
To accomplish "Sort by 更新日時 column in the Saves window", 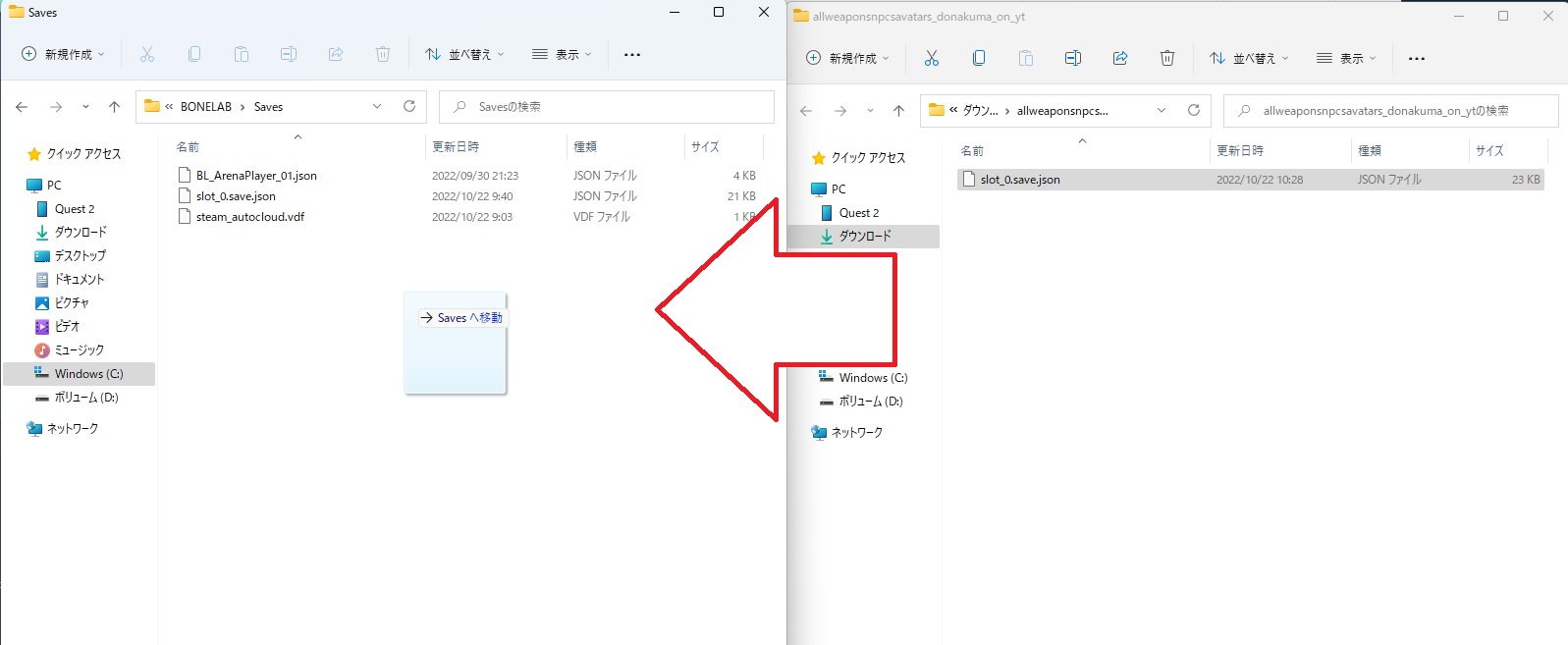I will 456,147.
